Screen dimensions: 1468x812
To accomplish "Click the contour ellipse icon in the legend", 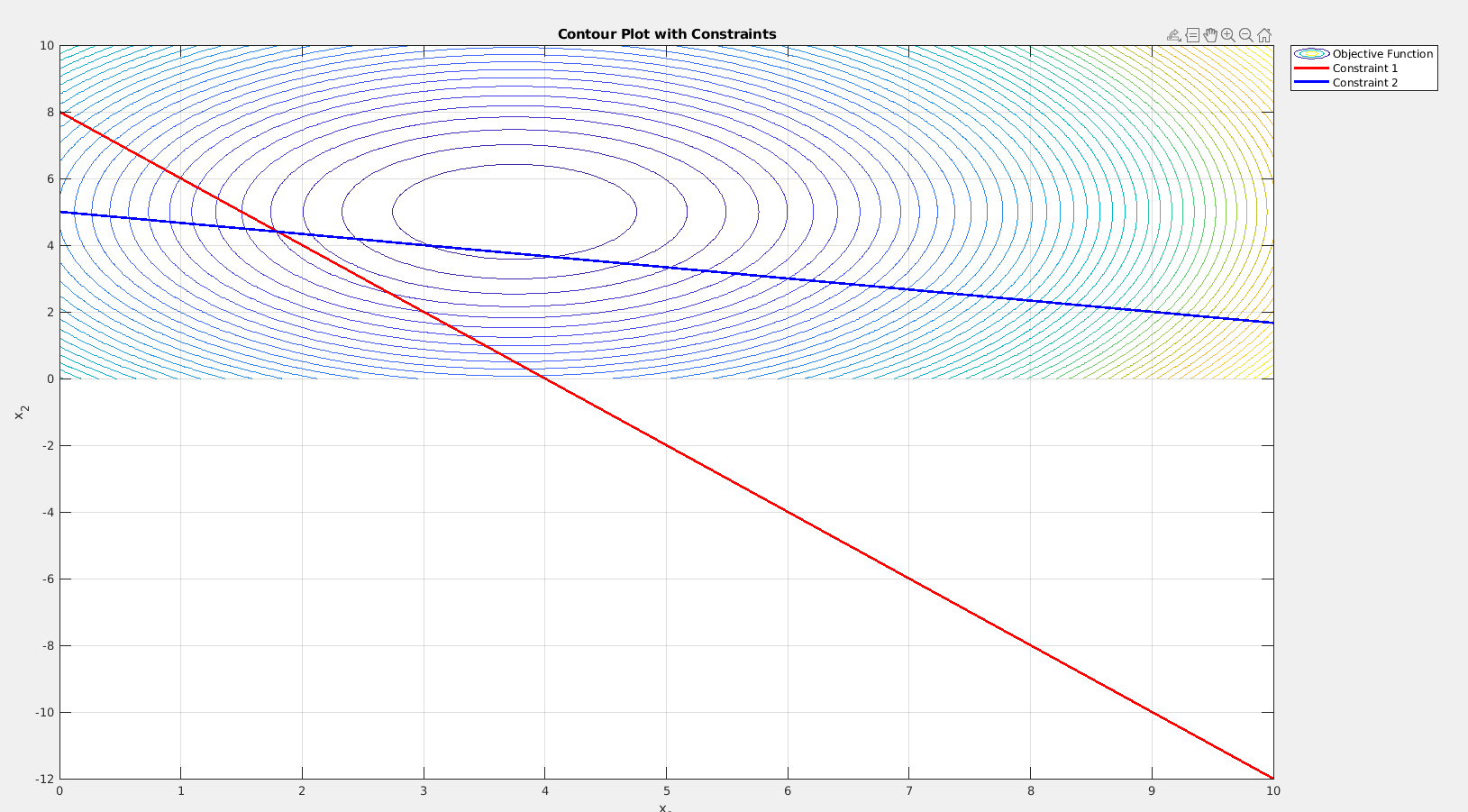I will coord(1311,54).
